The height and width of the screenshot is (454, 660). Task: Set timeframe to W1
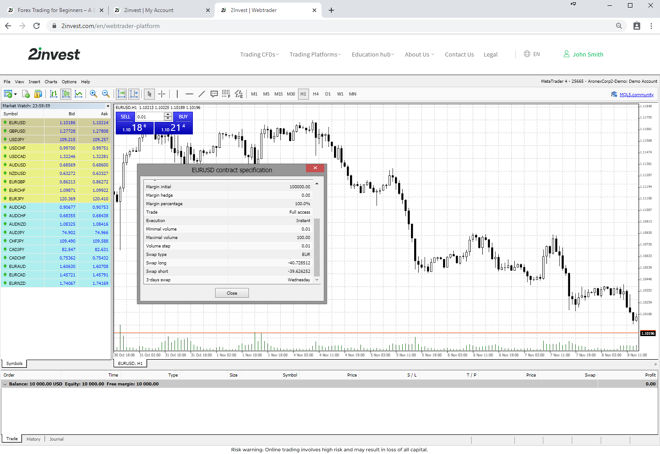point(340,94)
